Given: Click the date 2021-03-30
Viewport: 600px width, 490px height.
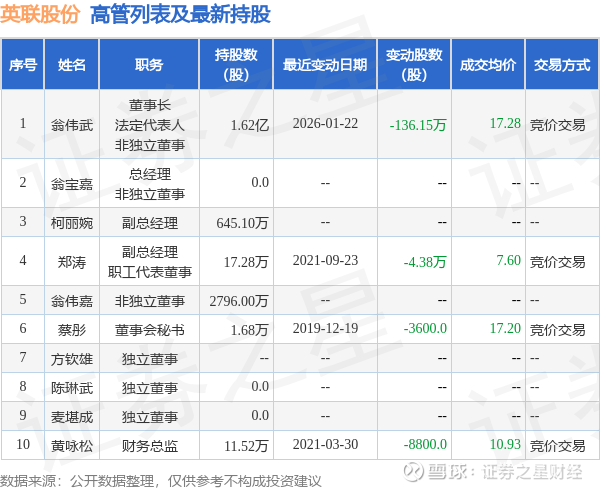Looking at the screenshot, I should click(325, 444).
